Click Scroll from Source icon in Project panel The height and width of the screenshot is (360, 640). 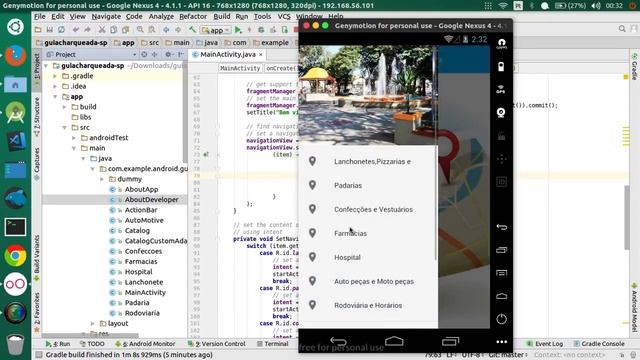tap(144, 54)
